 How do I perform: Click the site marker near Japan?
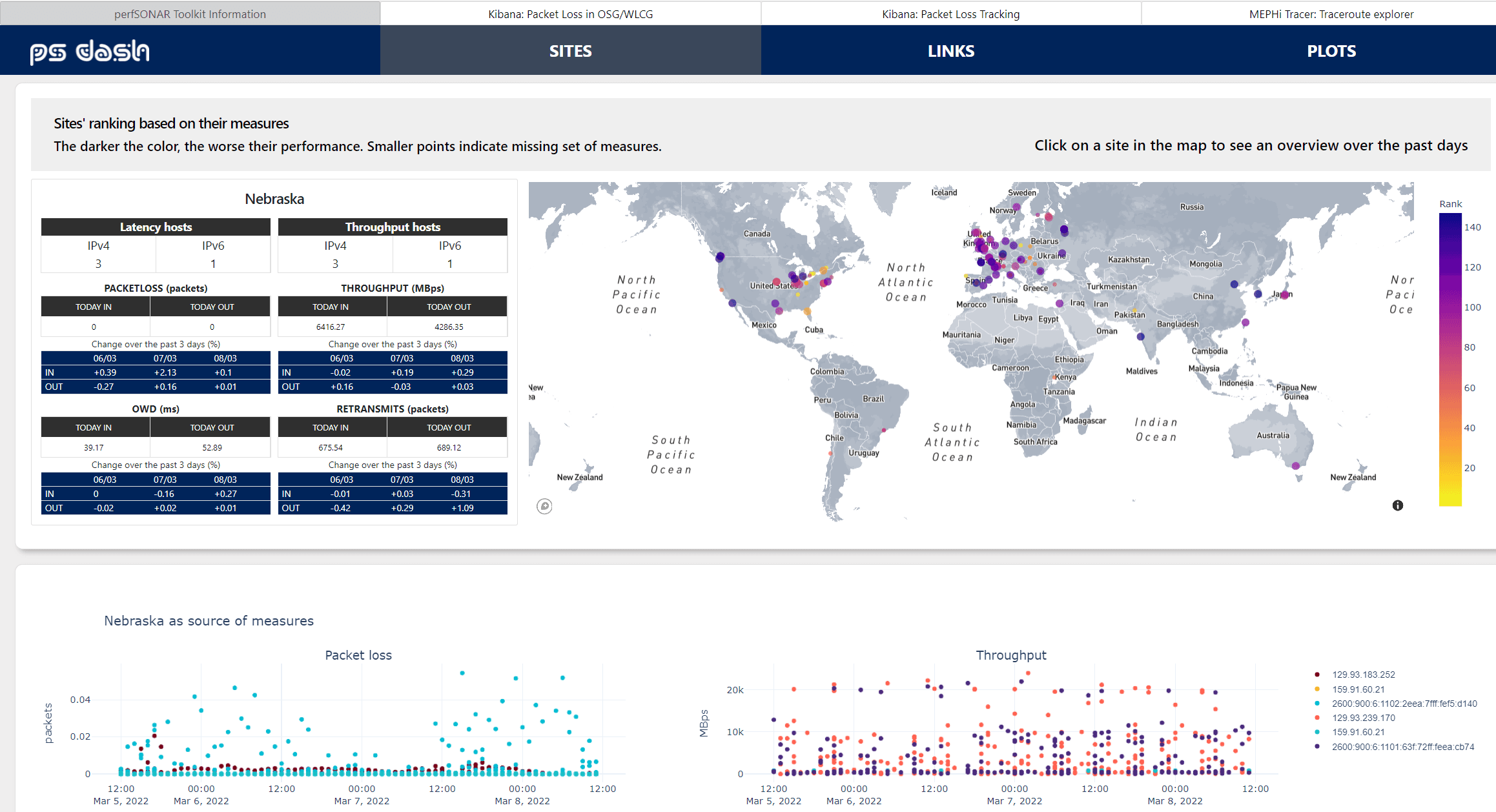(x=1284, y=294)
